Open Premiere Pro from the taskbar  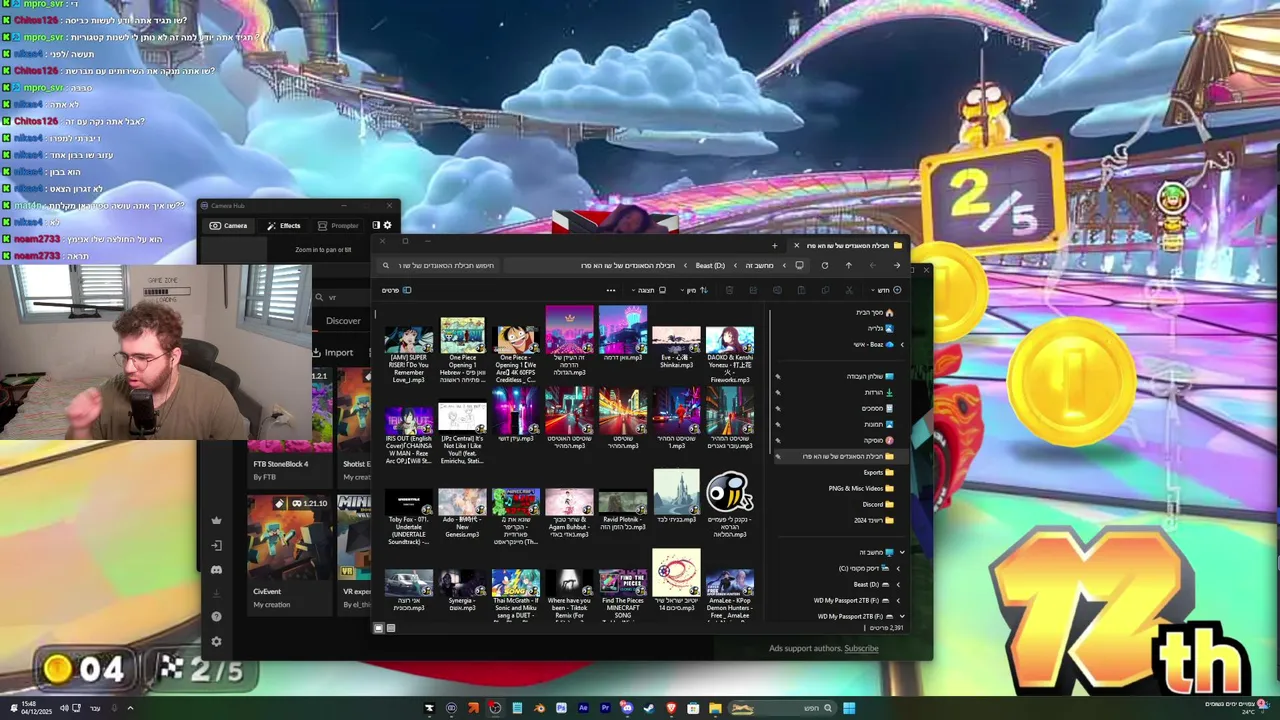605,708
